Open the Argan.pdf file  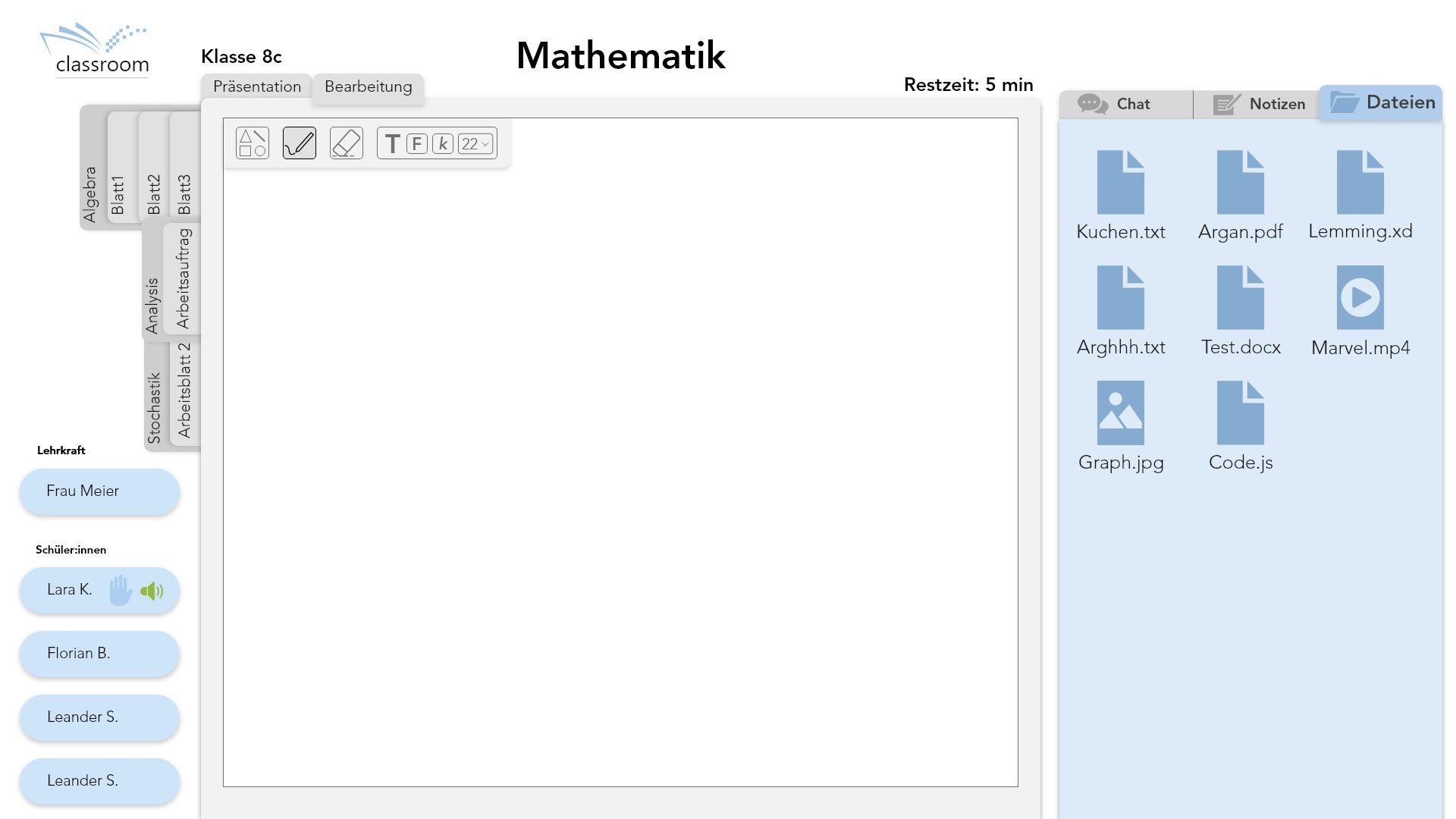pyautogui.click(x=1240, y=183)
